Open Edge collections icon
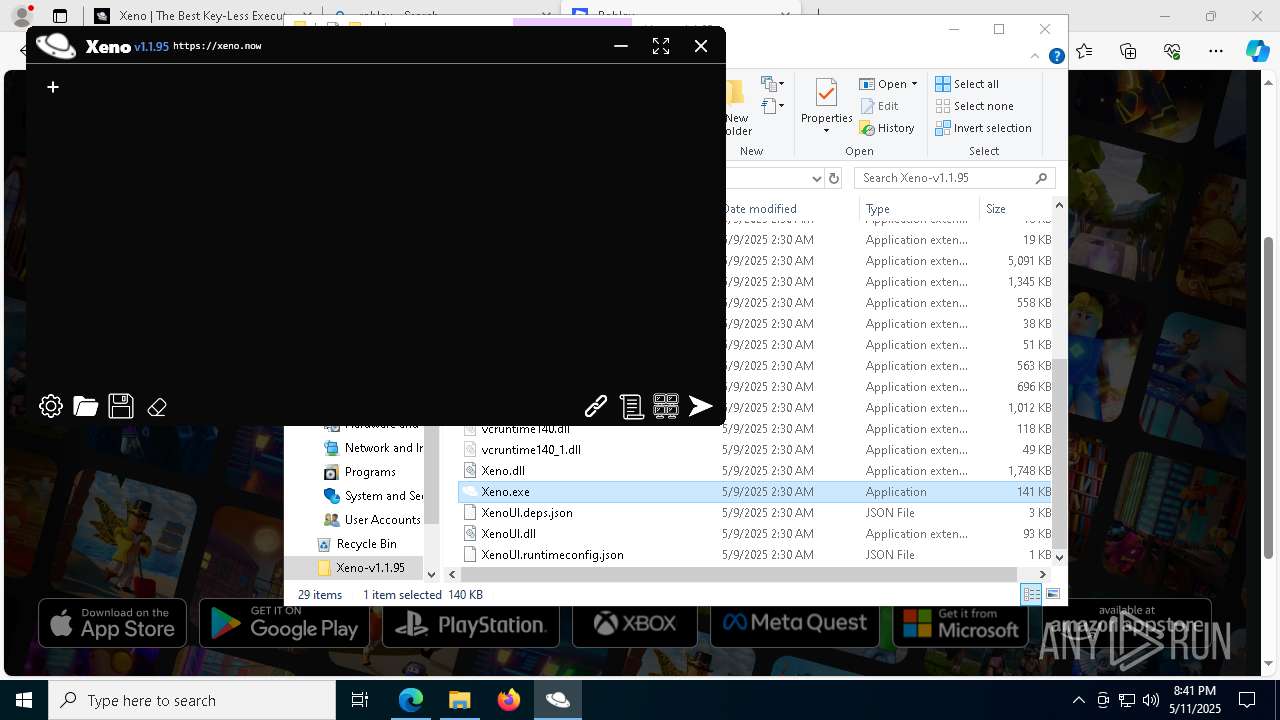 pyautogui.click(x=1128, y=51)
